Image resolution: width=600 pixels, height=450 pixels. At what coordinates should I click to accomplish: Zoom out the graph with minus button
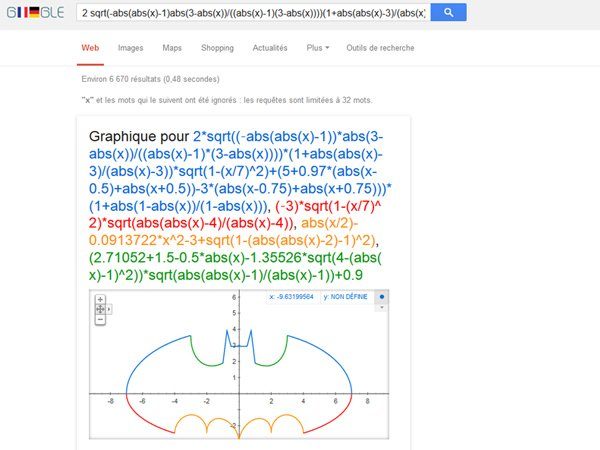100,320
